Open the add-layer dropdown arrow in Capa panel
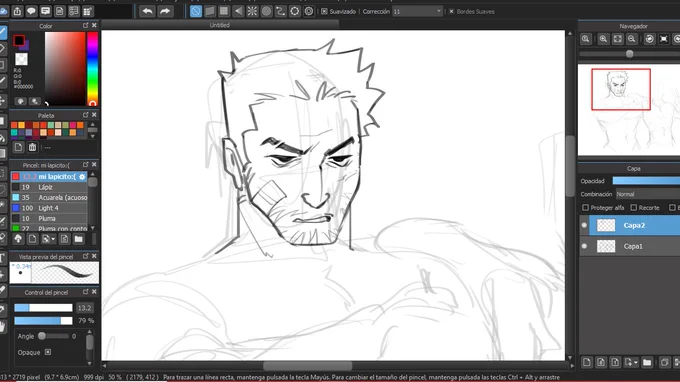 (636, 362)
